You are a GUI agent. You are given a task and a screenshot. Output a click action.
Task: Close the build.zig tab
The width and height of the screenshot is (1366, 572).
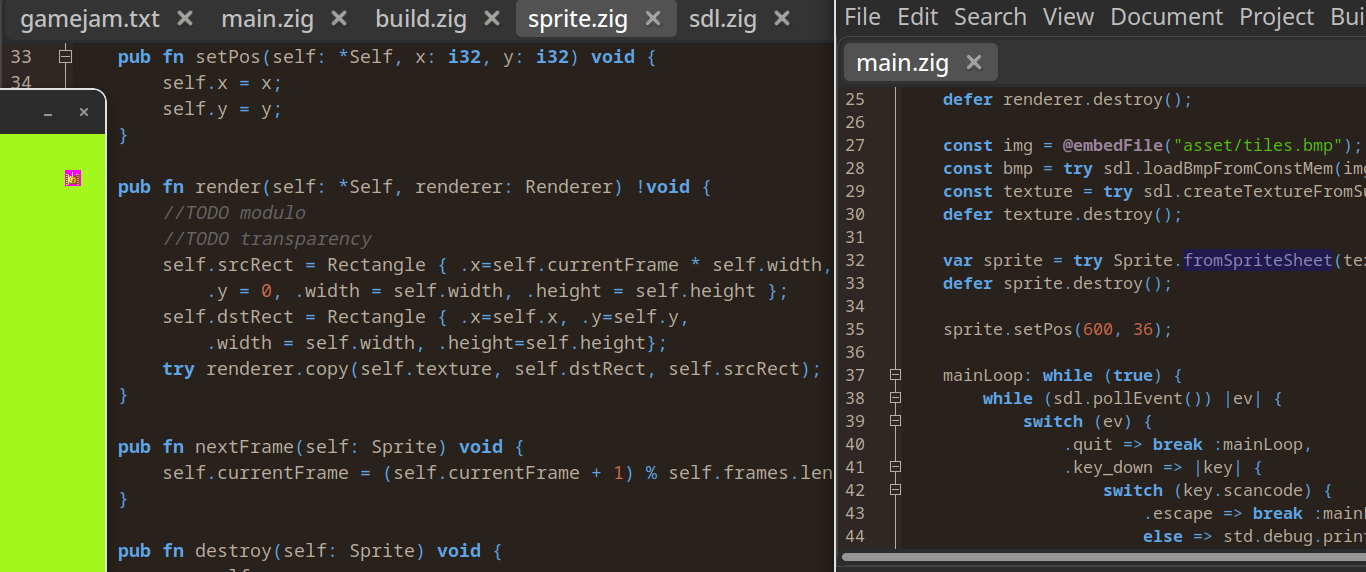pyautogui.click(x=491, y=18)
